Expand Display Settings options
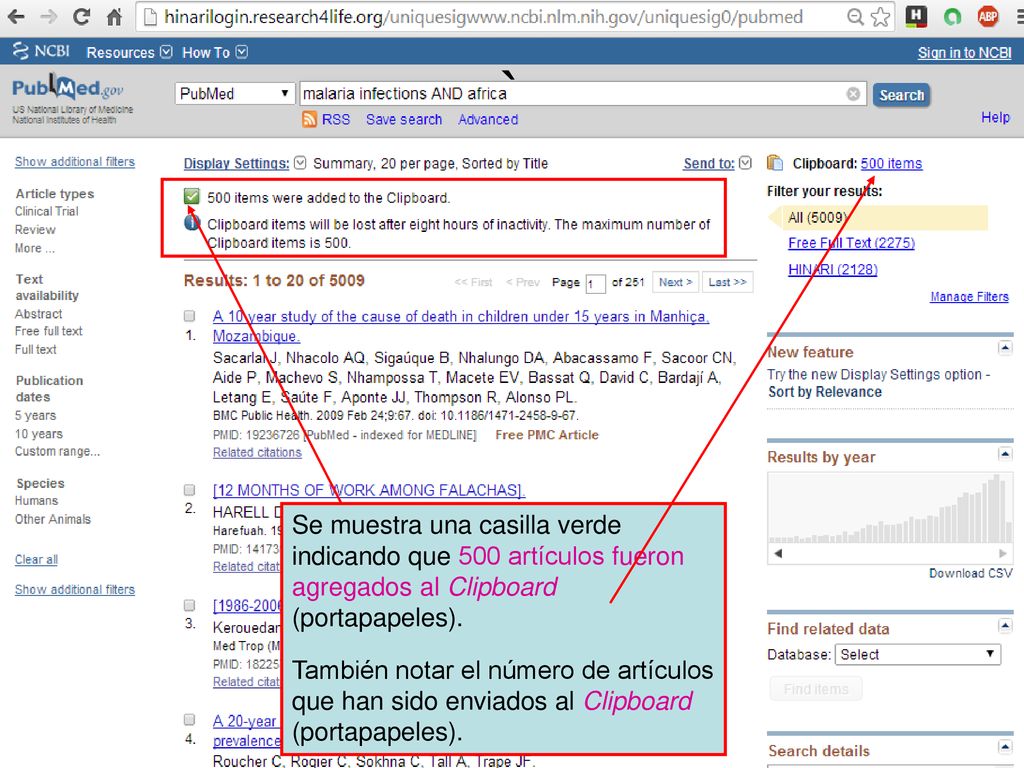This screenshot has width=1024, height=768. (245, 163)
